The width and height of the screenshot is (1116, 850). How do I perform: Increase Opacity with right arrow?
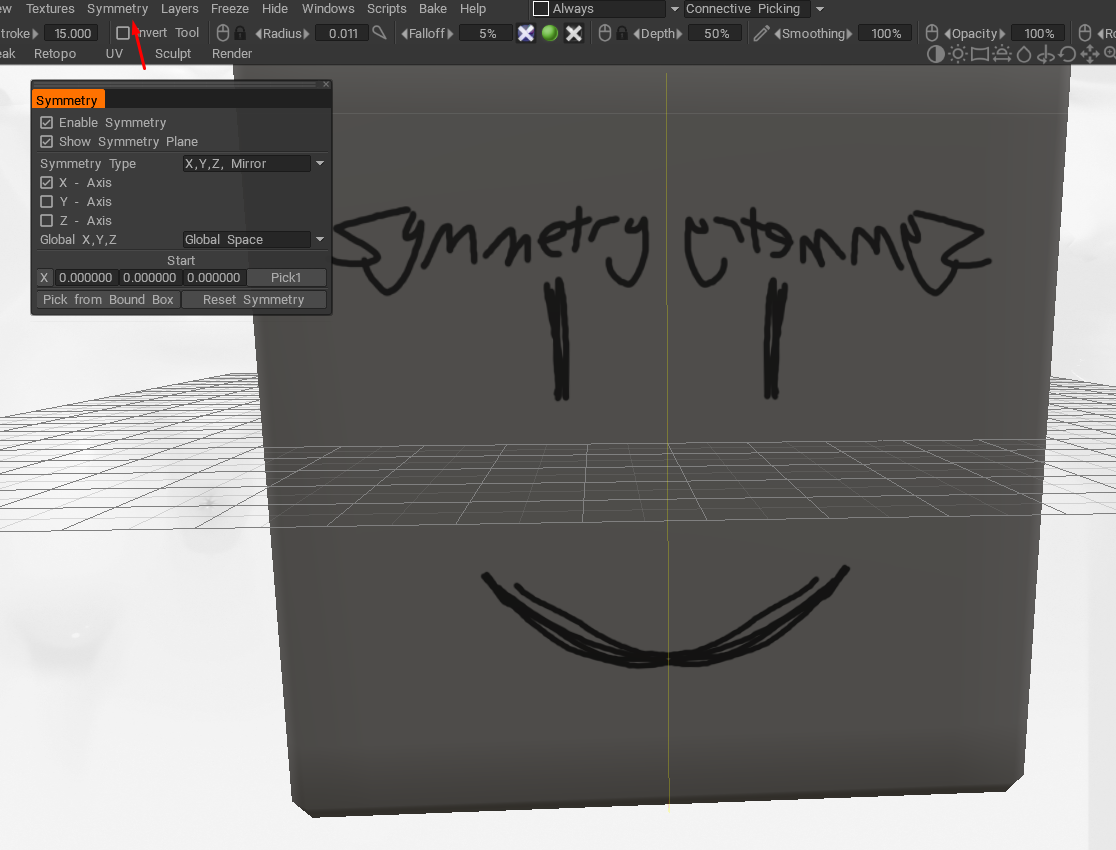[1002, 33]
